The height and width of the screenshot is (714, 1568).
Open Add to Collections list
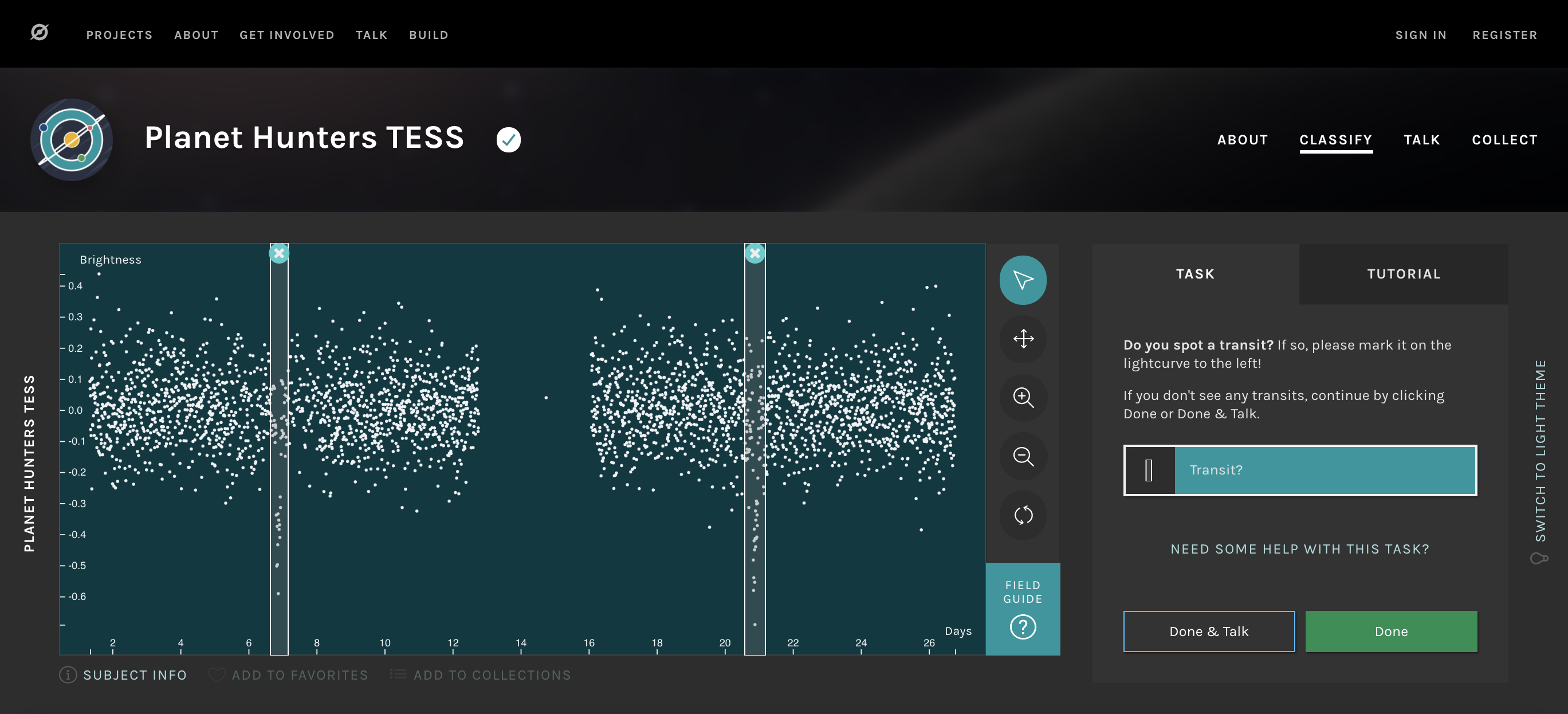pos(480,674)
